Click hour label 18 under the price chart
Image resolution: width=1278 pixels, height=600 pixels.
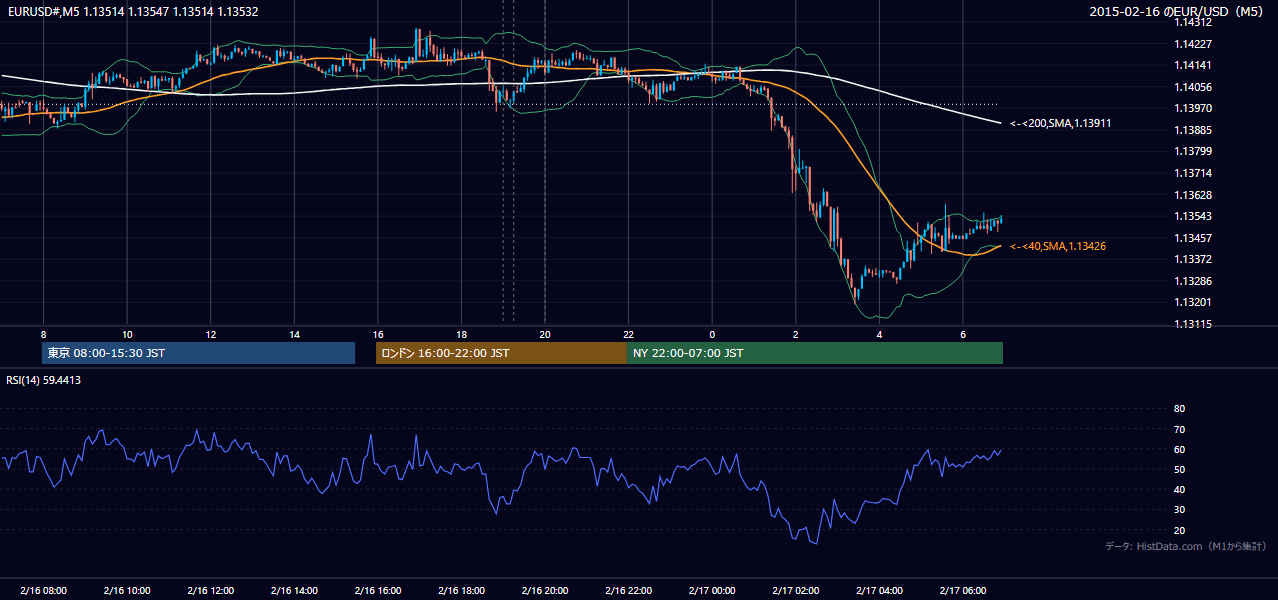(x=461, y=334)
